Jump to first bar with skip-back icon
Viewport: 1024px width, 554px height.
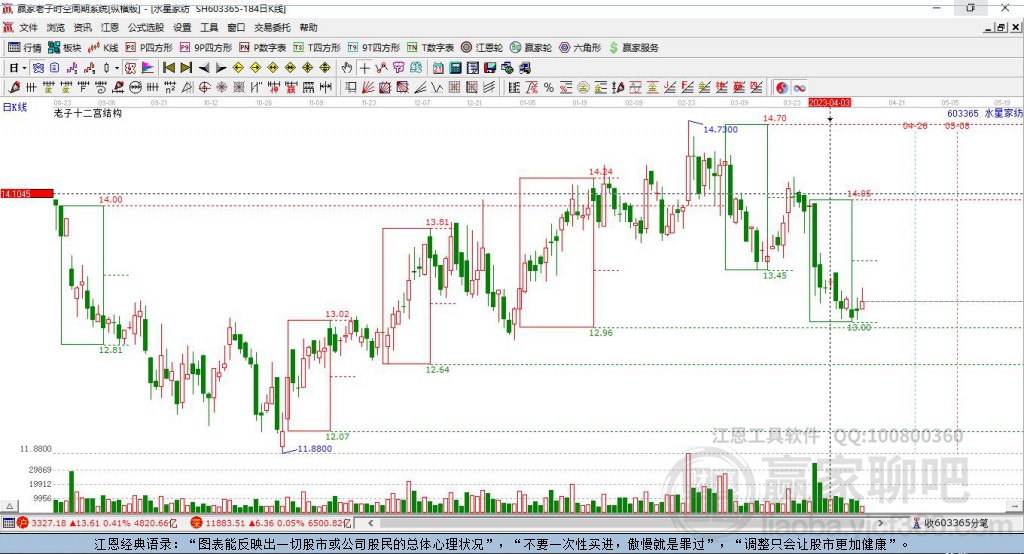pyautogui.click(x=169, y=68)
